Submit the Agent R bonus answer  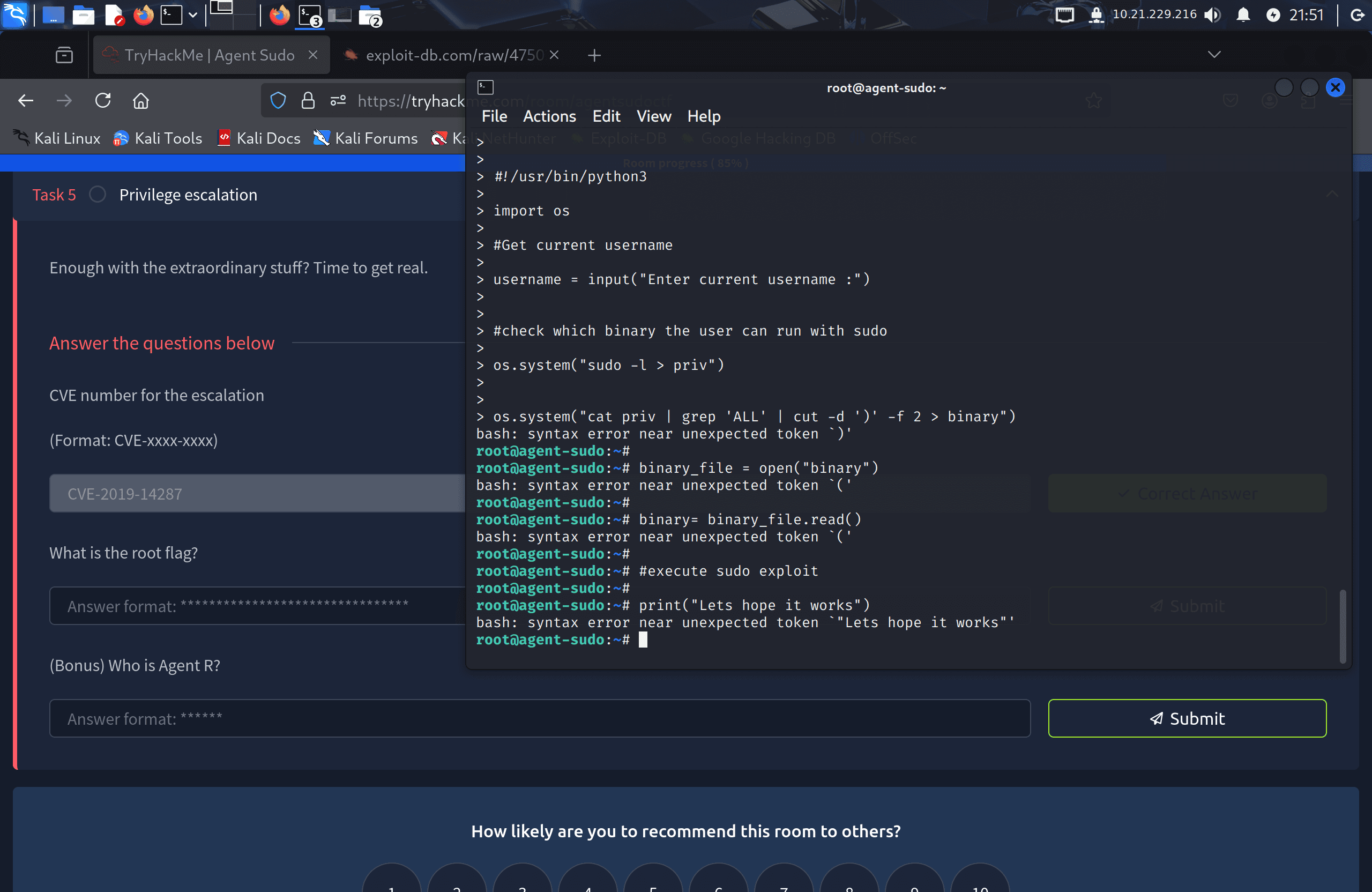1187,718
